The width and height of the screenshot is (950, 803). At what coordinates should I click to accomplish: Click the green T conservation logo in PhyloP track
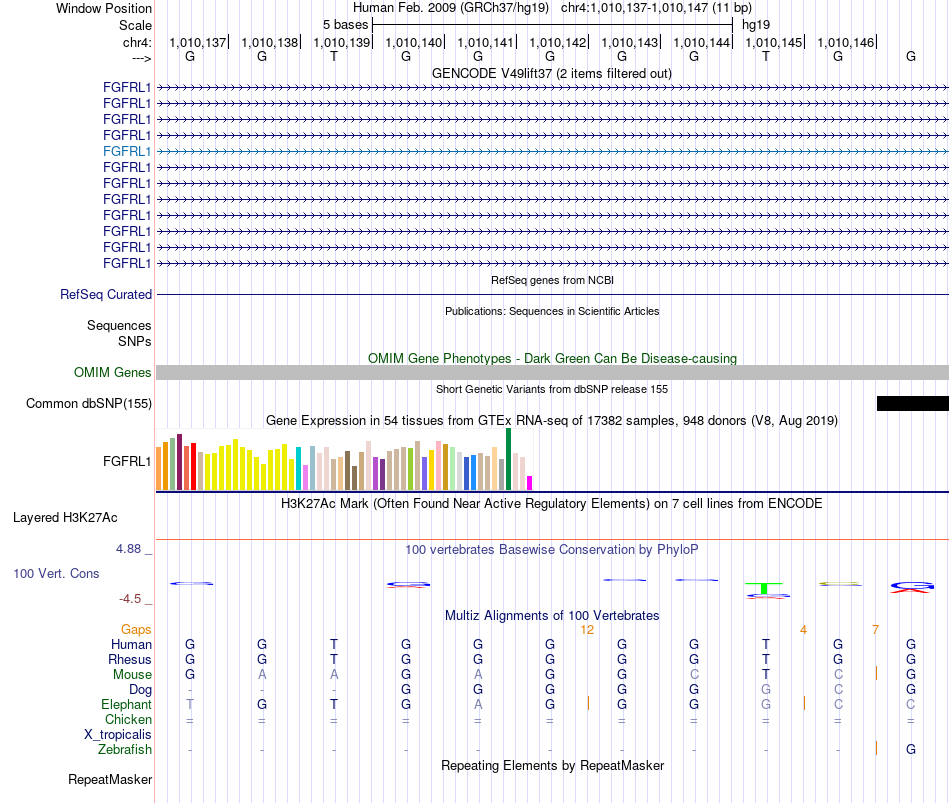pyautogui.click(x=765, y=588)
